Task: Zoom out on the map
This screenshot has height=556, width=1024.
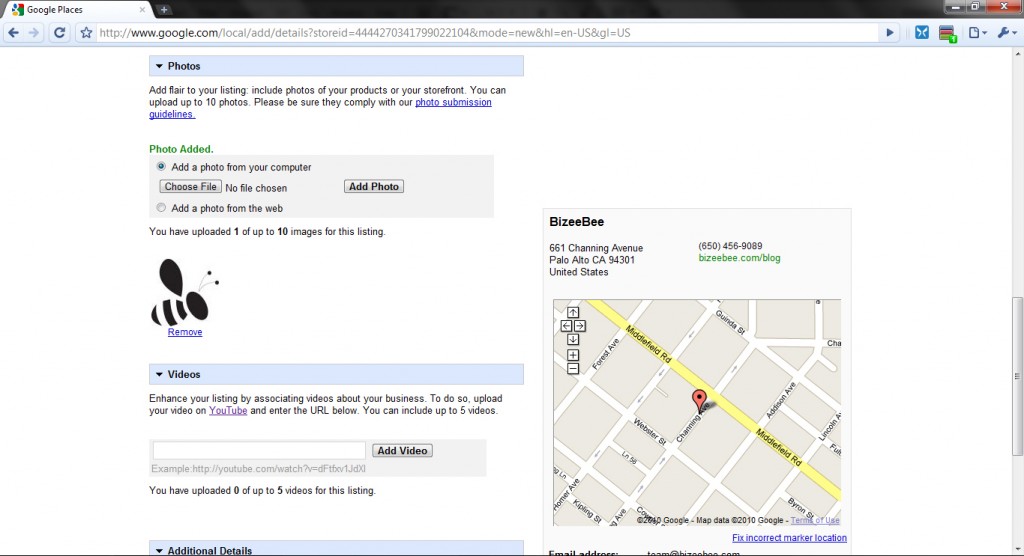Action: (x=573, y=368)
